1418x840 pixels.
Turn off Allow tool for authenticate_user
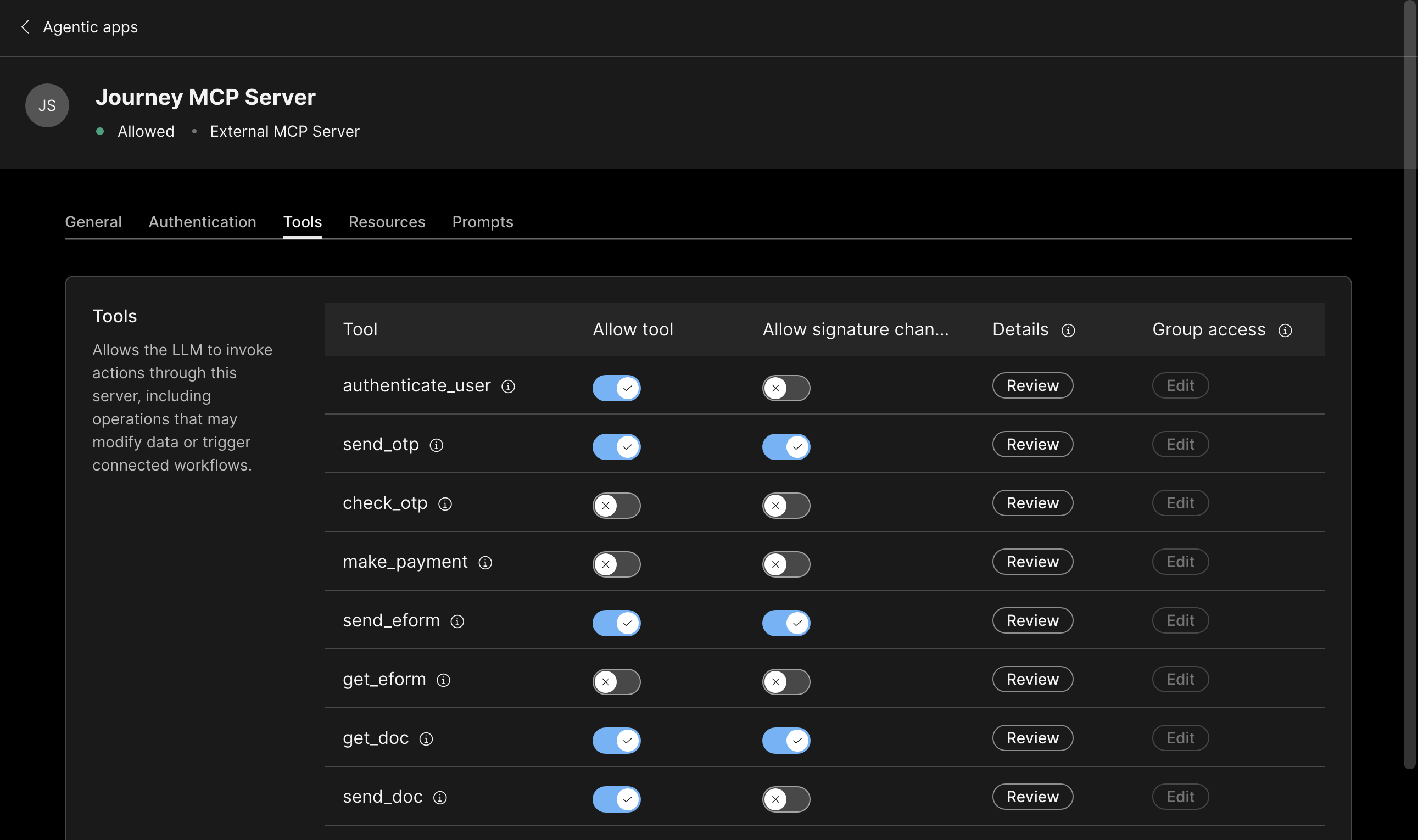[616, 388]
